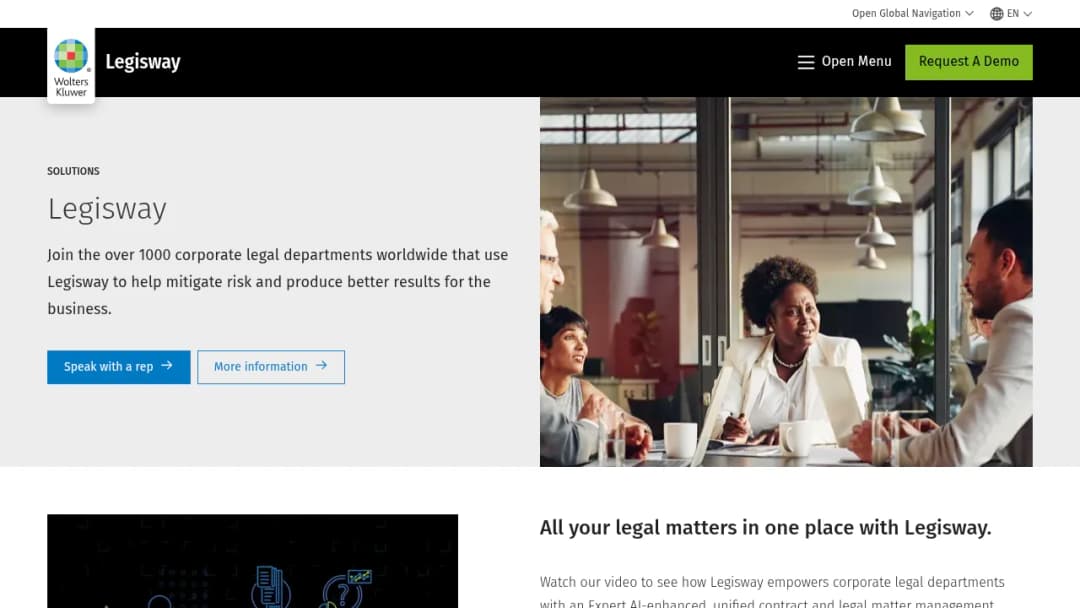Click paragraph starting 'Watch our video to see'
The height and width of the screenshot is (608, 1080).
point(772,592)
